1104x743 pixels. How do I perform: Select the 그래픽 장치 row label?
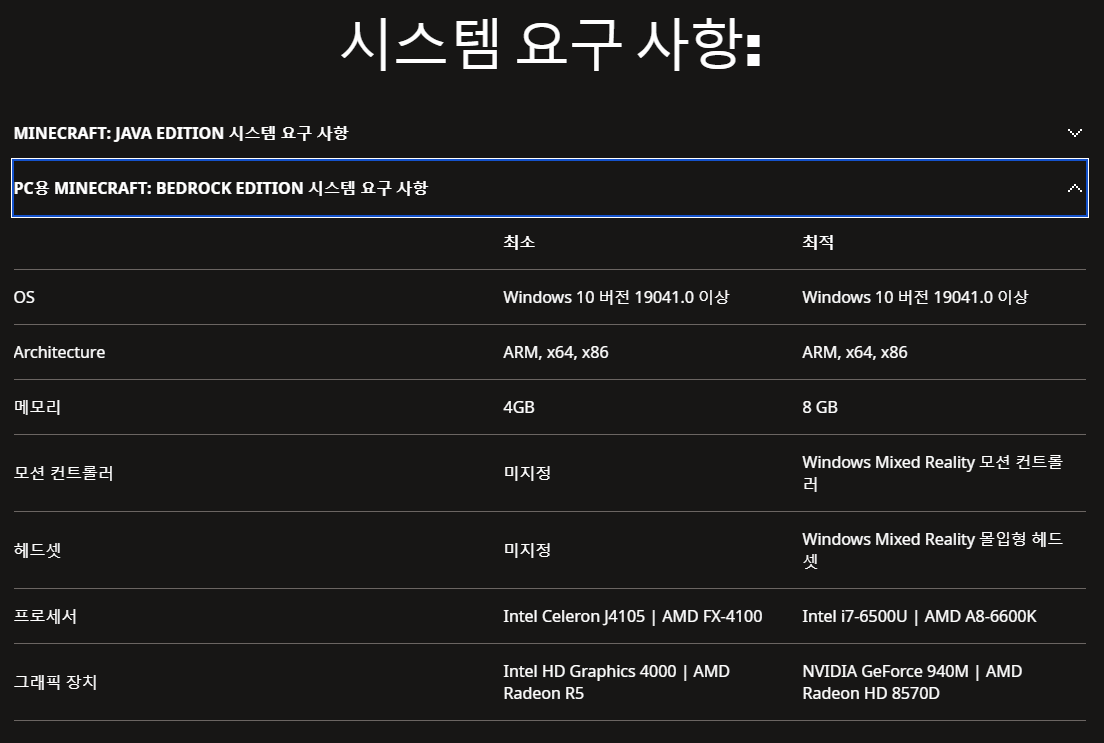click(x=55, y=682)
